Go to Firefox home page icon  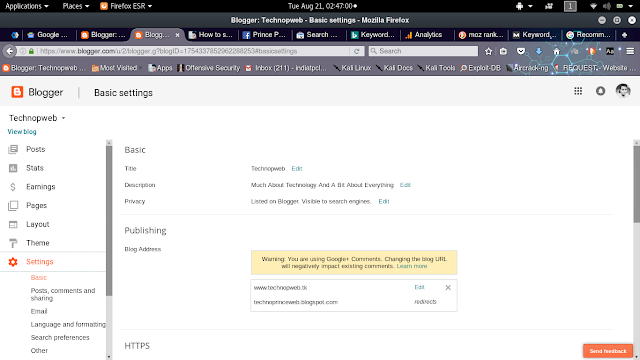click(556, 51)
